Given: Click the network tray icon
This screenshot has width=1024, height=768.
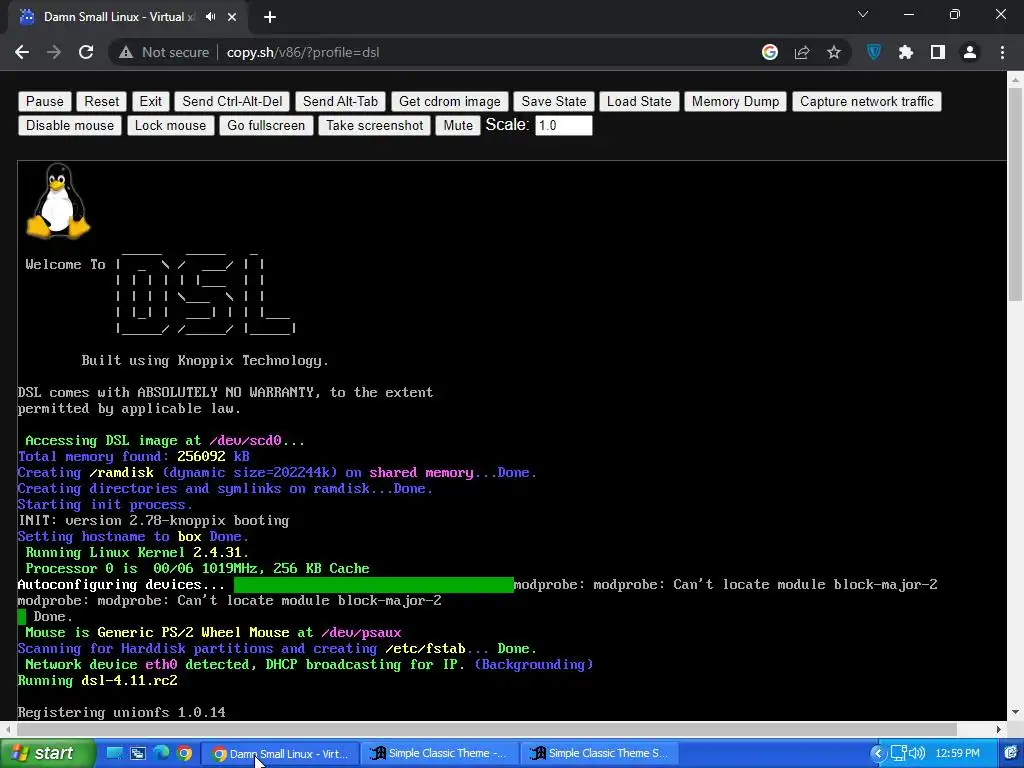Looking at the screenshot, I should click(900, 754).
